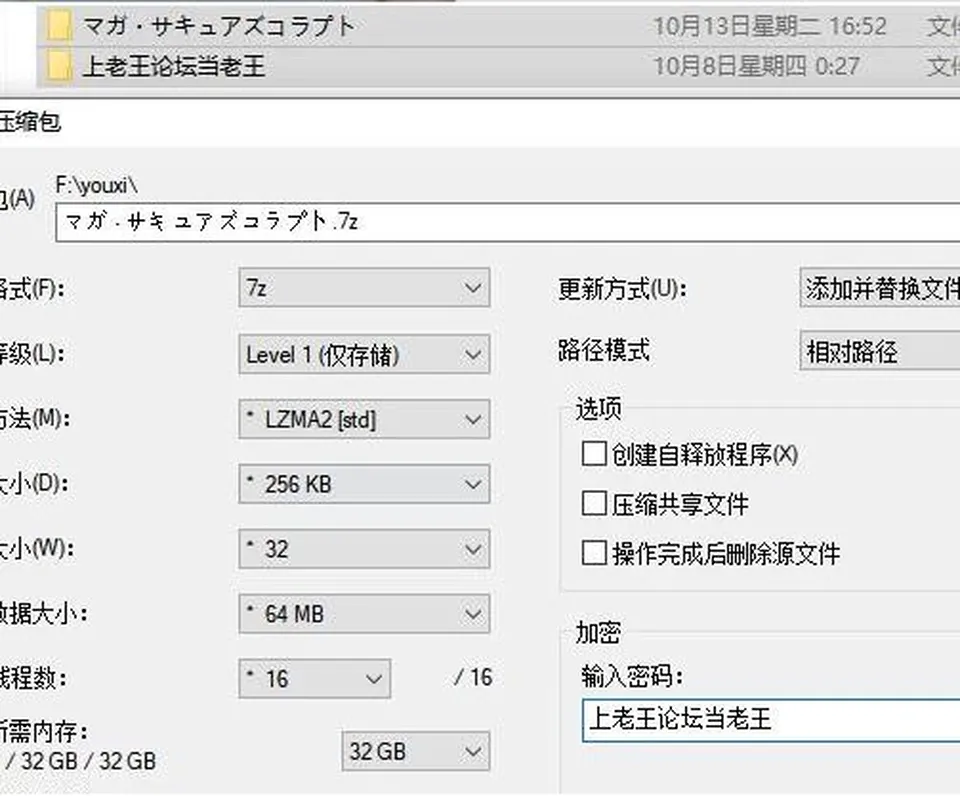
Task: Click folder icon beside 上老王论坛当老王 in file list
Action: point(59,66)
